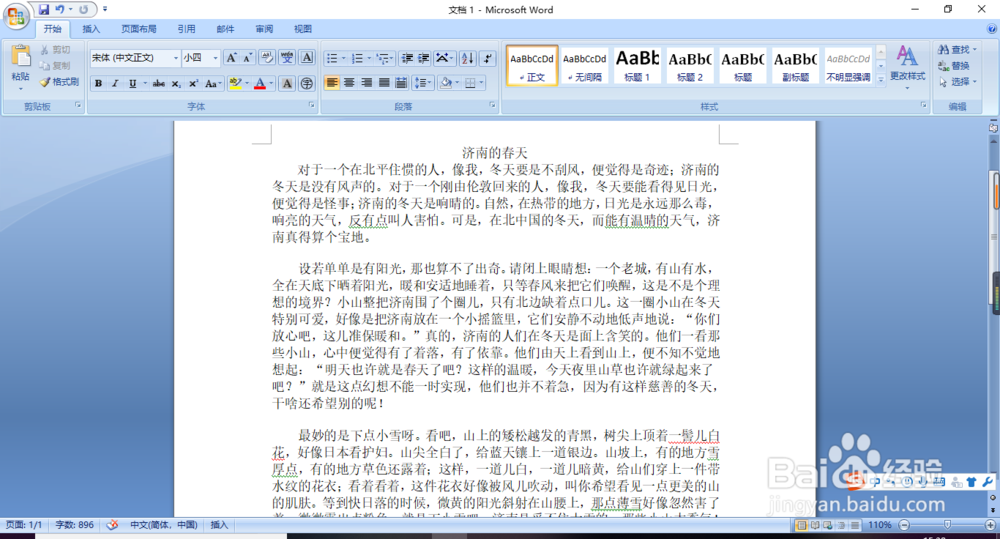Apply the 标题 1 style
The image size is (1000, 539).
pos(637,65)
